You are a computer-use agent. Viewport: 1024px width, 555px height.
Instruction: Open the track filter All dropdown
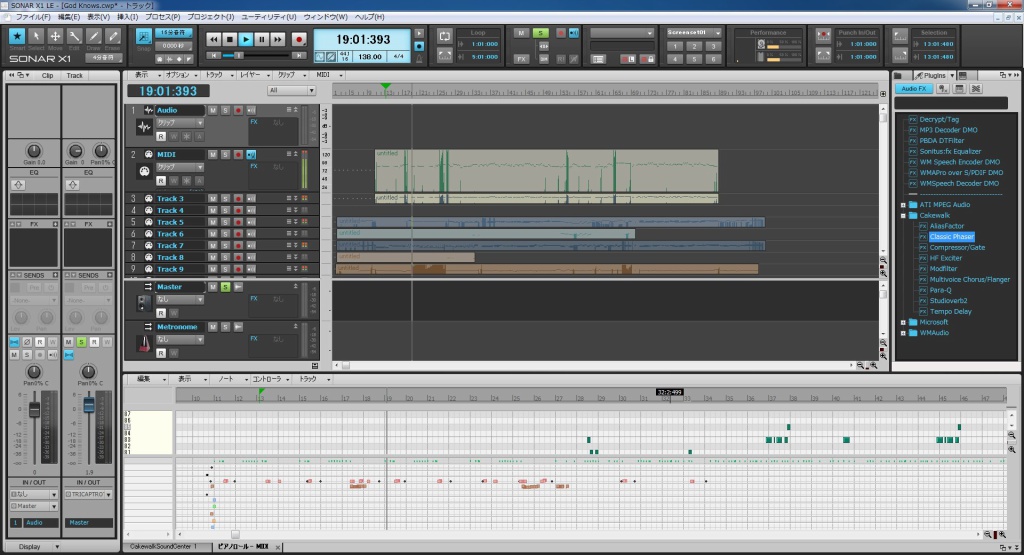click(x=291, y=91)
